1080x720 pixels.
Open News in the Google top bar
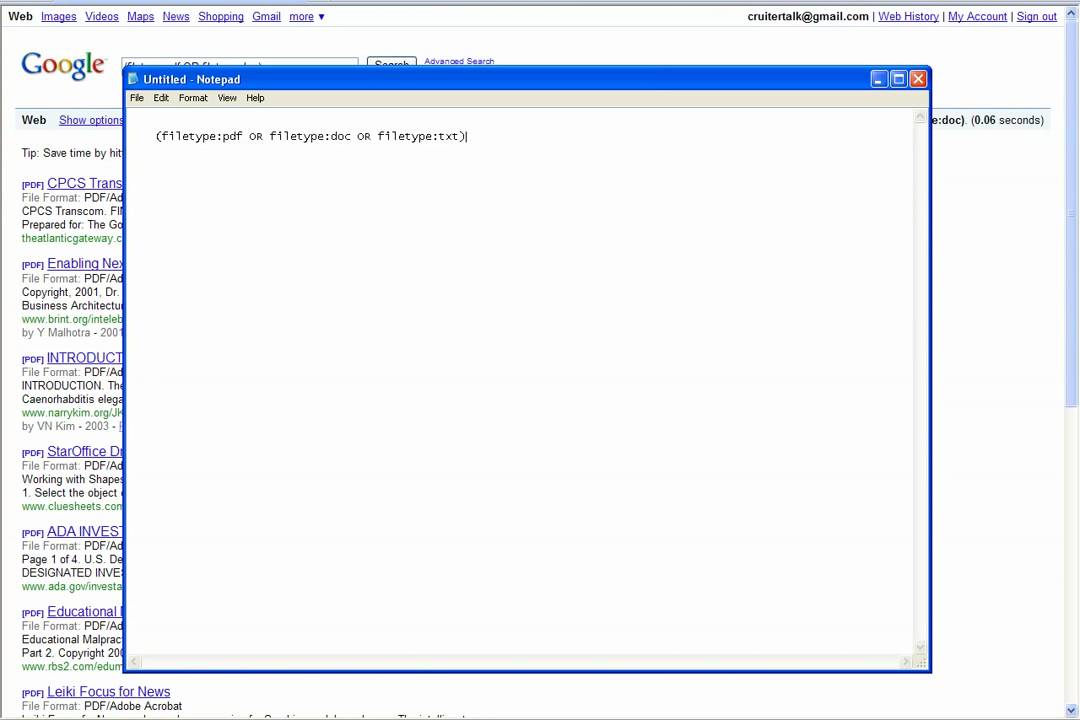tap(176, 17)
